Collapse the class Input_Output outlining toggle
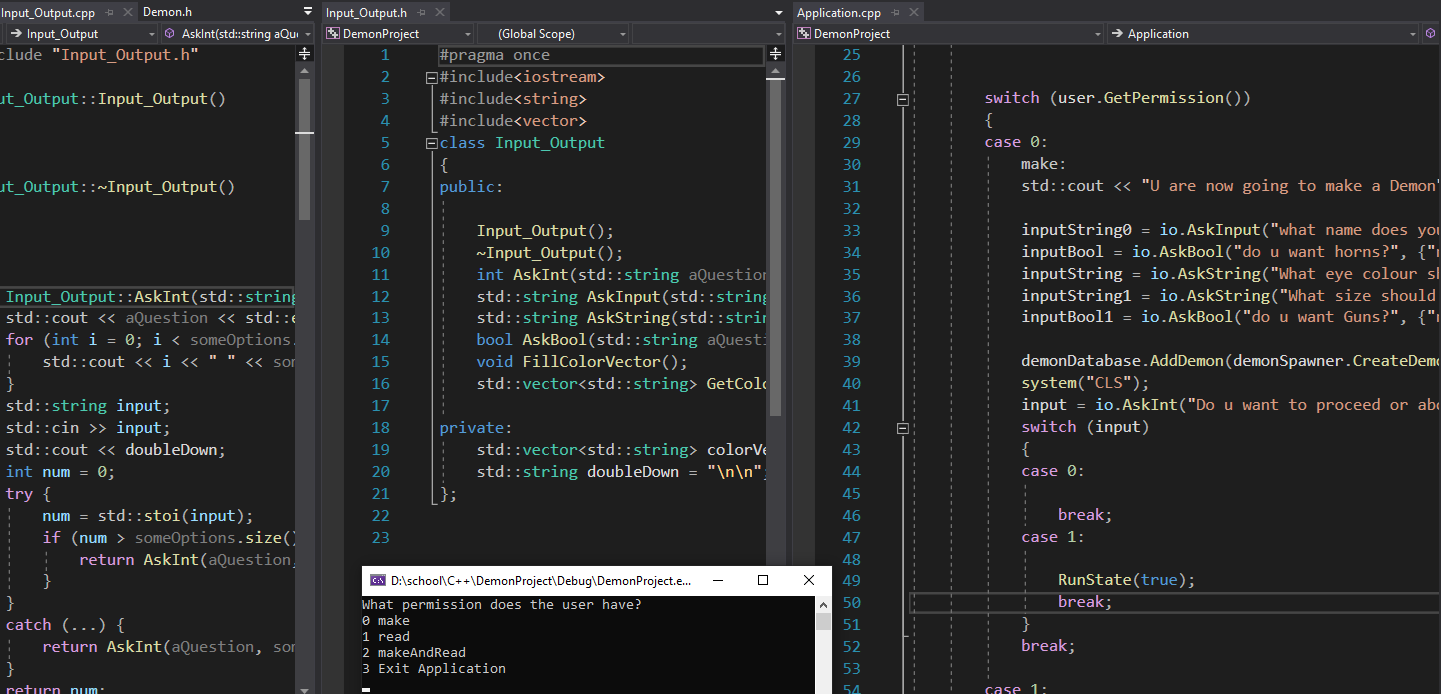Viewport: 1441px width, 694px height. click(431, 143)
